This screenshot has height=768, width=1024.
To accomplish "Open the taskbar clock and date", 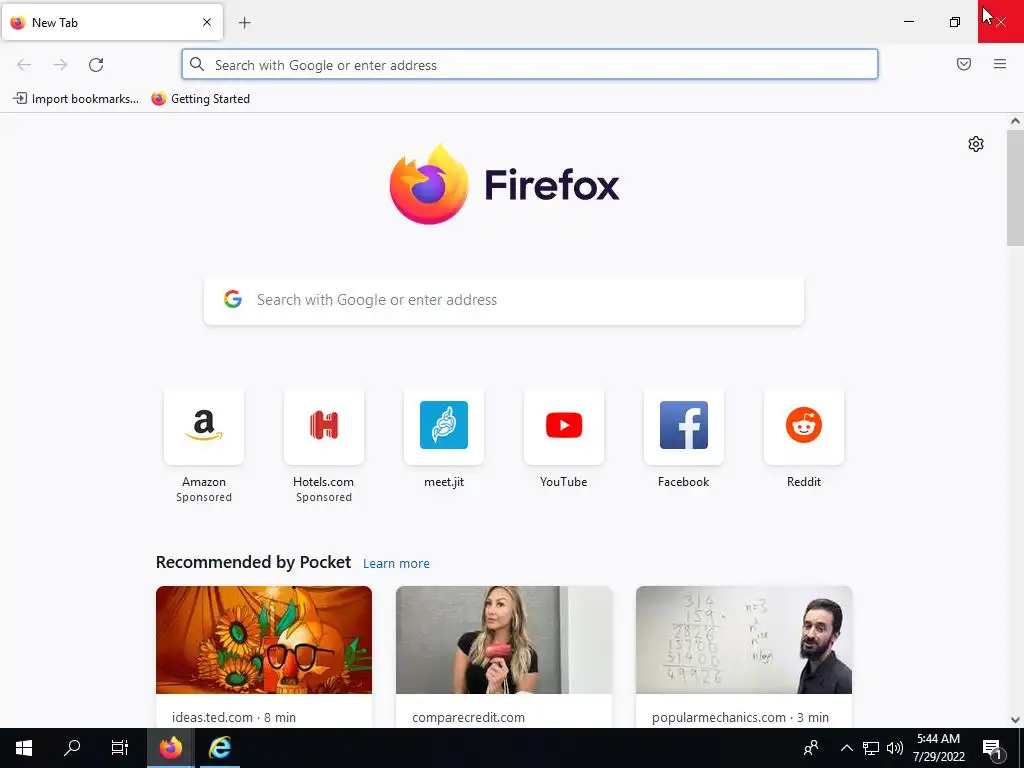I will coord(938,748).
